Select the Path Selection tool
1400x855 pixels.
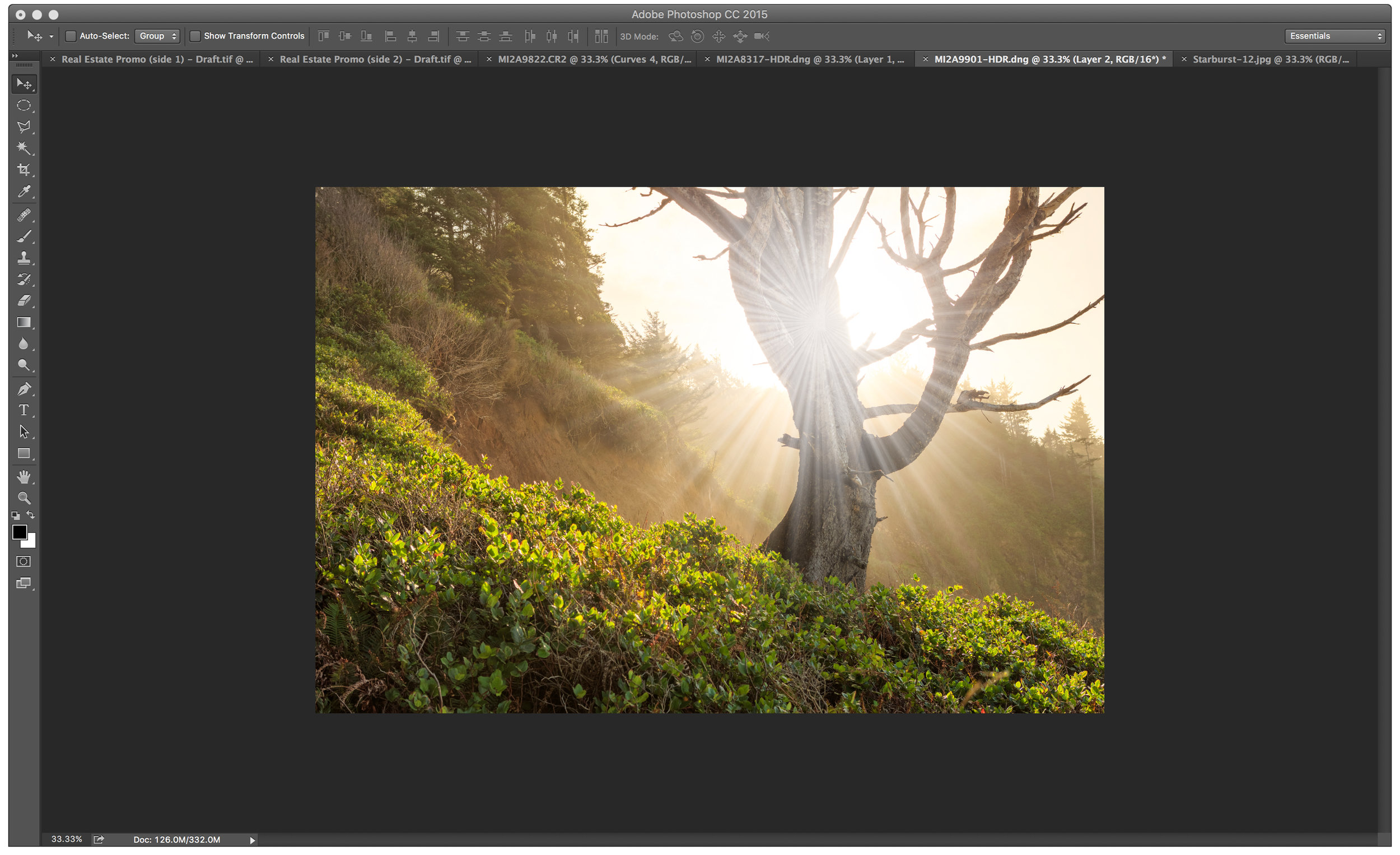coord(24,432)
